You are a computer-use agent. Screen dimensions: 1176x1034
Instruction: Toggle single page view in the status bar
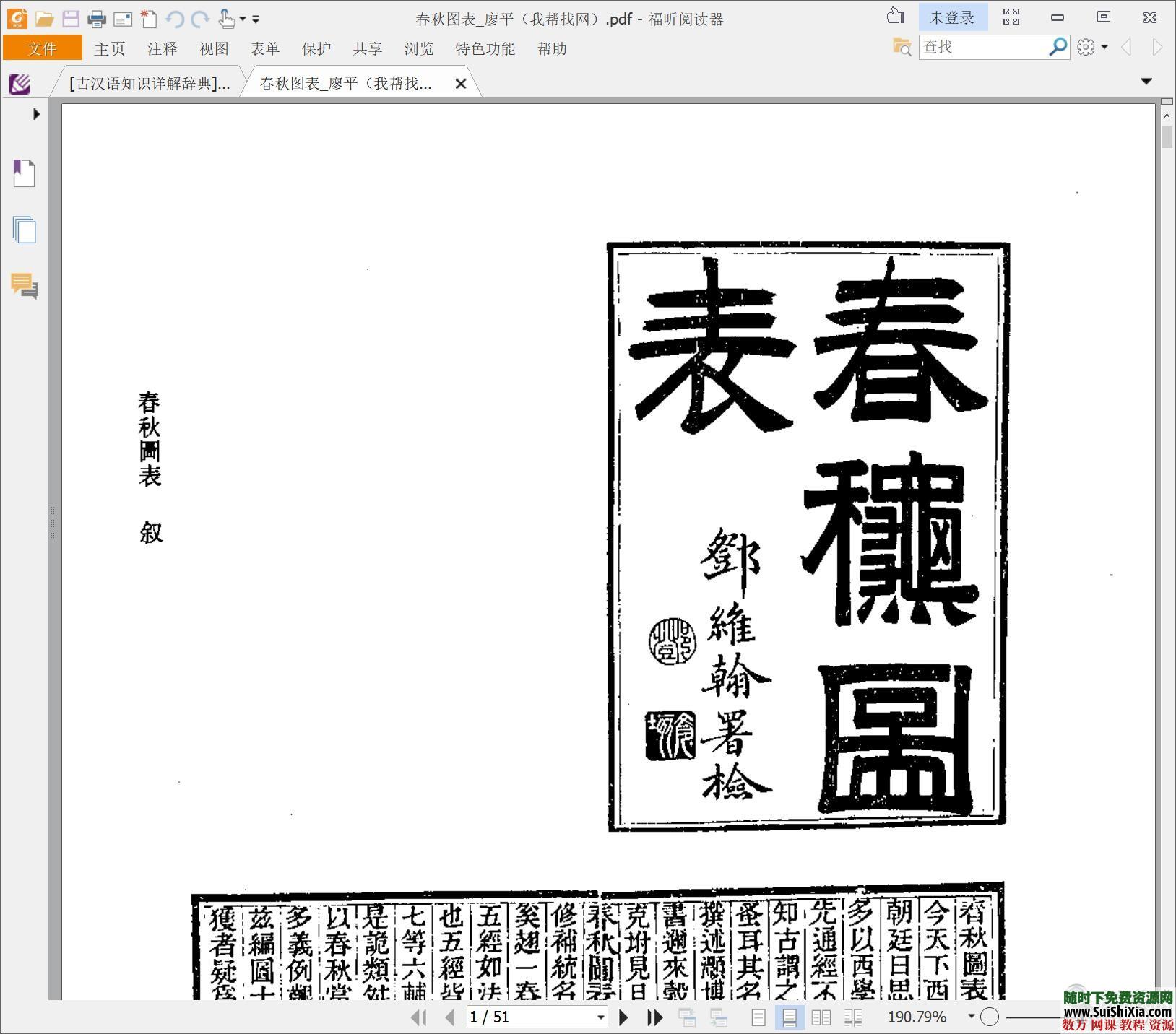tap(758, 1017)
